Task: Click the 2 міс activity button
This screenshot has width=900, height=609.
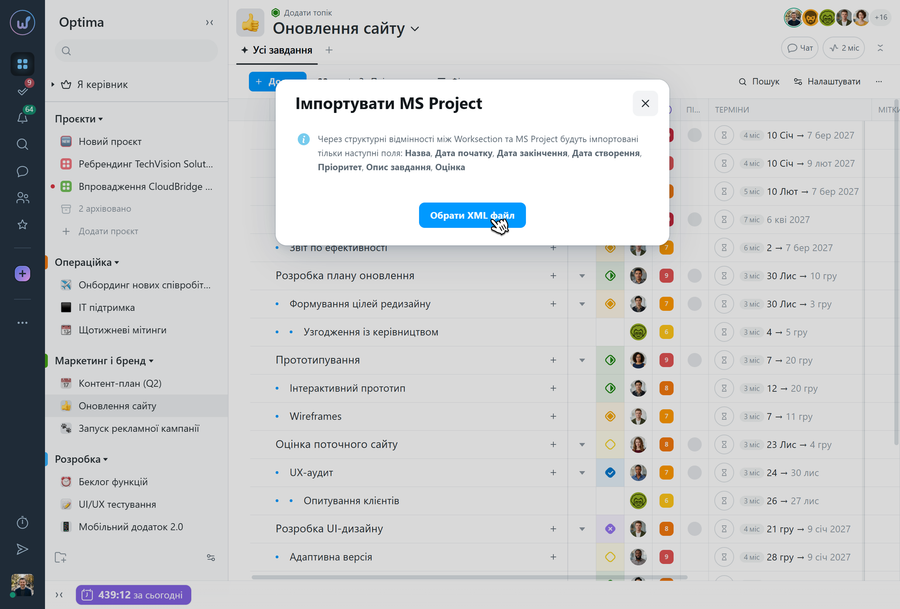Action: click(843, 48)
